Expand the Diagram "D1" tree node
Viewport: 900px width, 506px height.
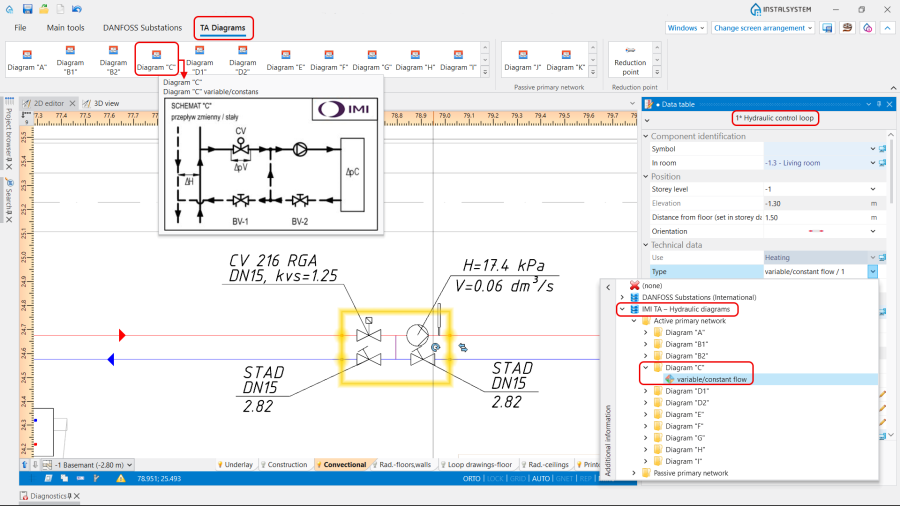pyautogui.click(x=646, y=391)
